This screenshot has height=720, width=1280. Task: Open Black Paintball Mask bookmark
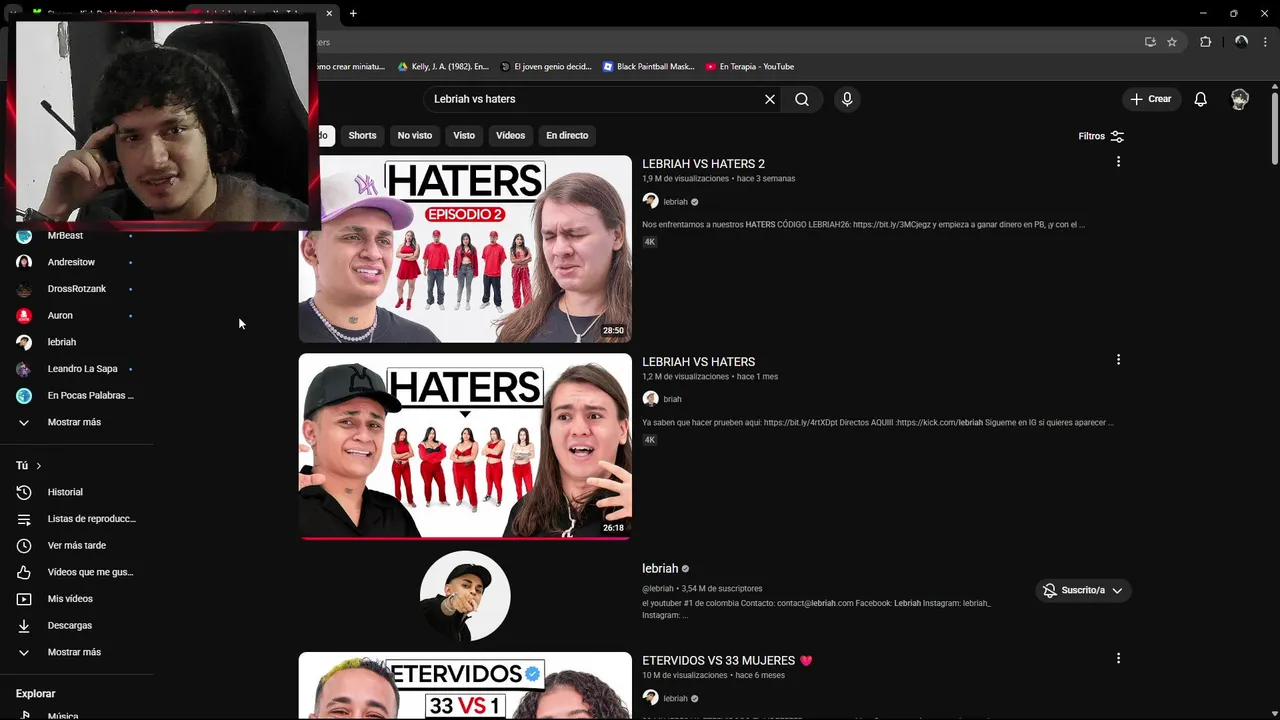tap(648, 67)
